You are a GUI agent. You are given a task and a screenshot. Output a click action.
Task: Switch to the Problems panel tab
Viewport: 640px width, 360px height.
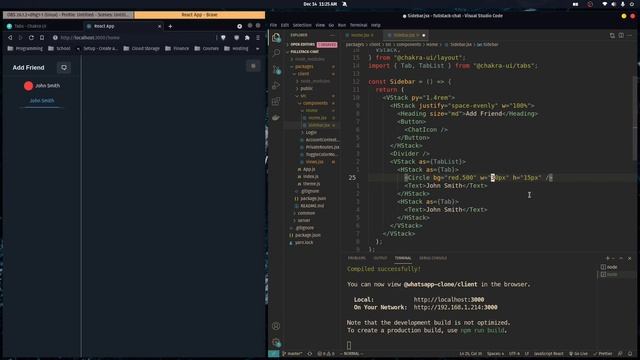point(357,258)
